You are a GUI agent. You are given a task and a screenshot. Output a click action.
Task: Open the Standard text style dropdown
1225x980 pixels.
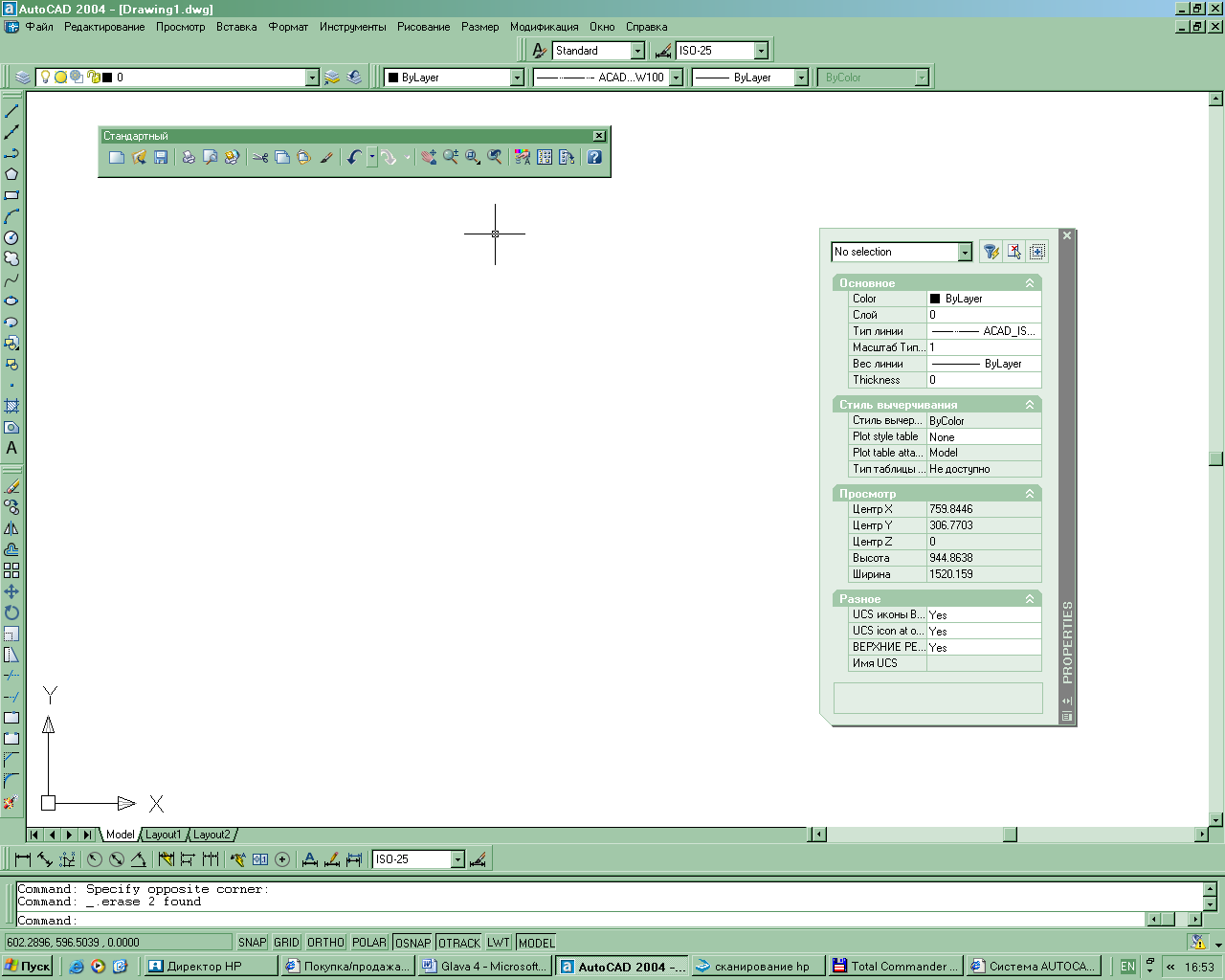[x=637, y=51]
